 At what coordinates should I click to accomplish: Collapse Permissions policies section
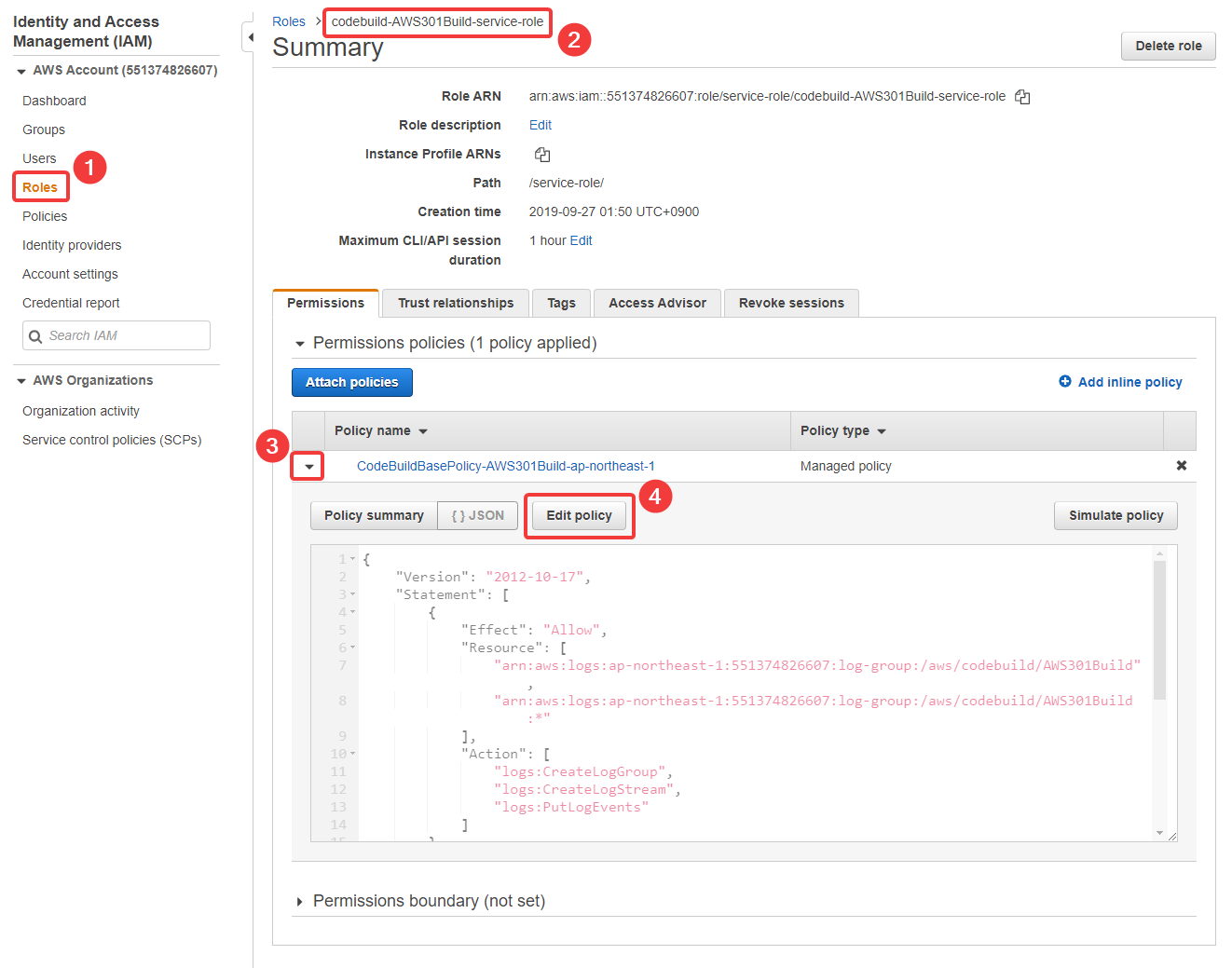click(300, 344)
